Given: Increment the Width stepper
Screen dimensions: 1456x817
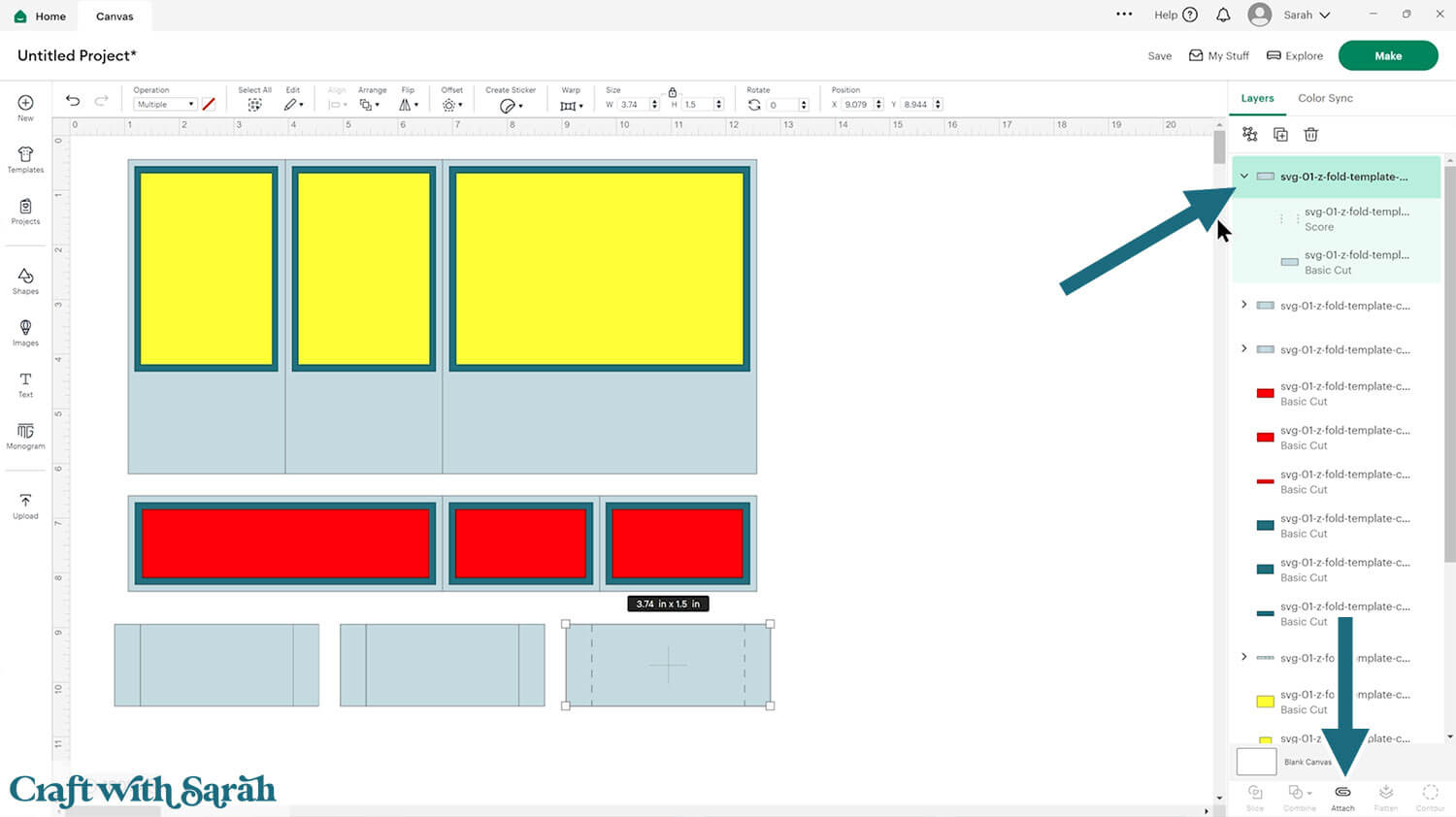Looking at the screenshot, I should pos(655,102).
